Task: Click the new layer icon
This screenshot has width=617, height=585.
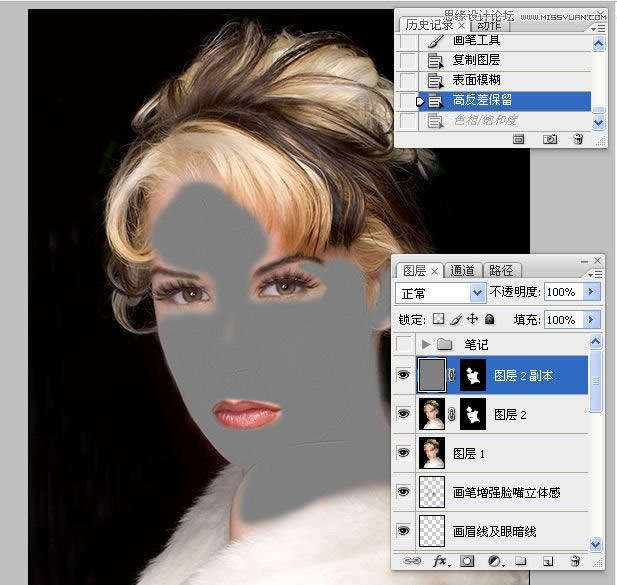Action: pyautogui.click(x=547, y=563)
